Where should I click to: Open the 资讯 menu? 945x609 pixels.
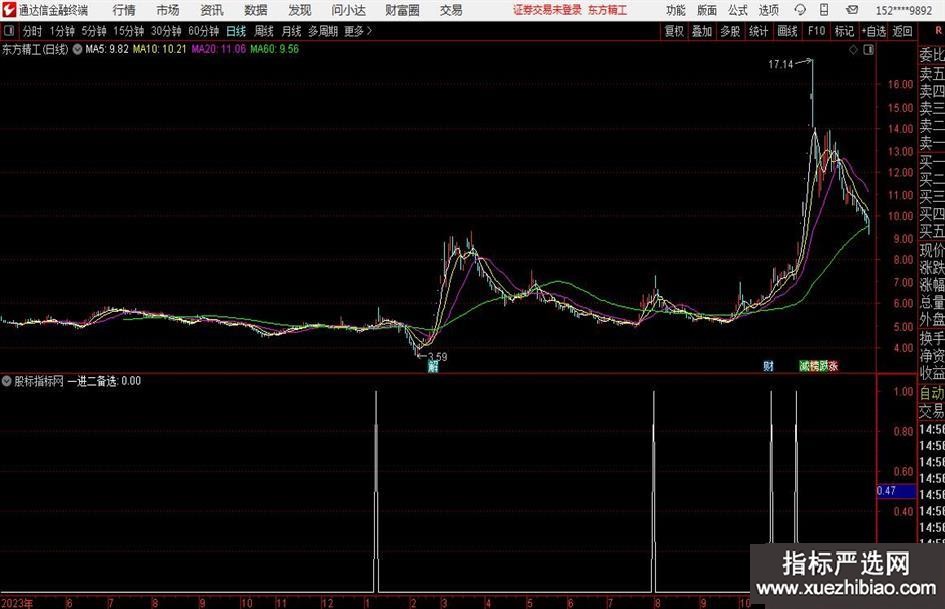pos(212,10)
